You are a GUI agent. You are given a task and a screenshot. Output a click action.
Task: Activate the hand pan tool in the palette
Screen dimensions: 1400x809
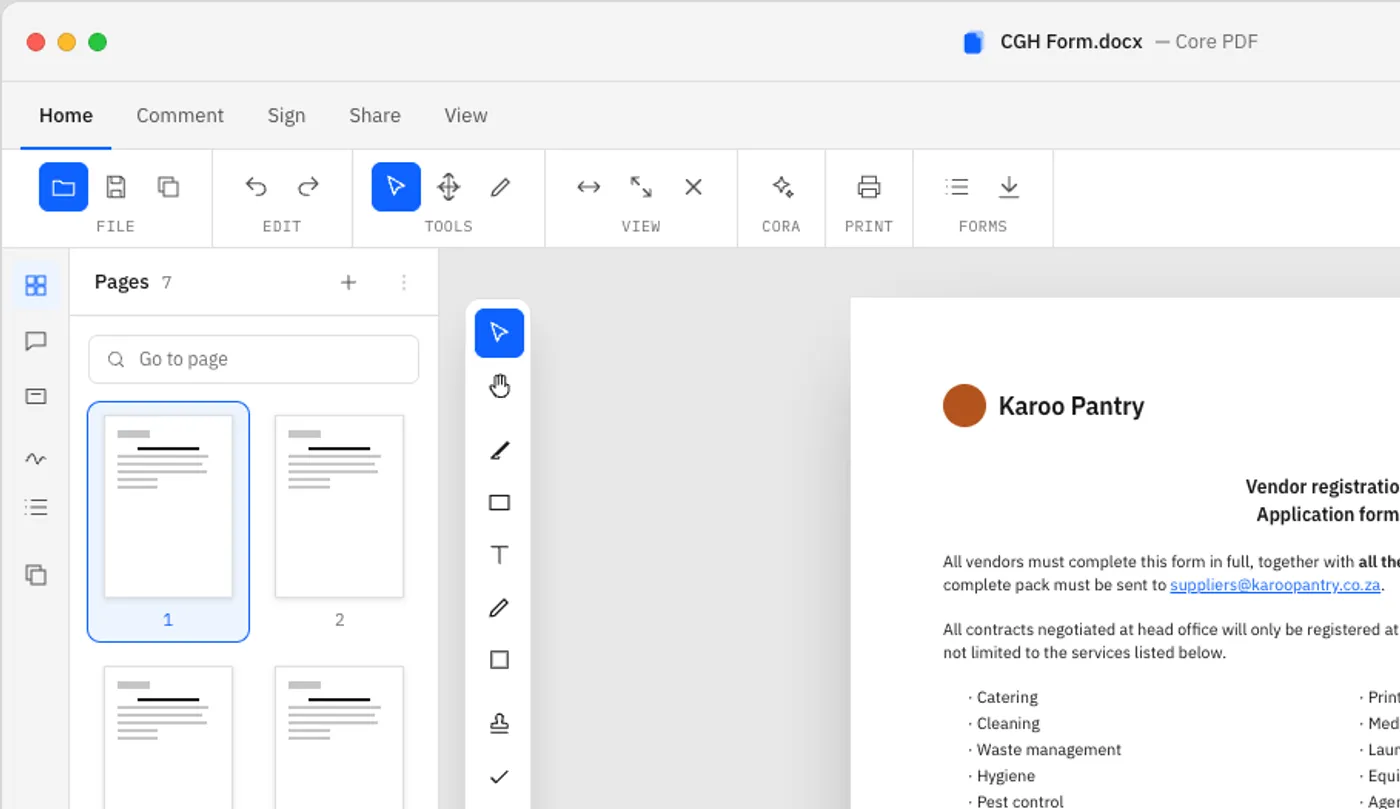pos(499,386)
